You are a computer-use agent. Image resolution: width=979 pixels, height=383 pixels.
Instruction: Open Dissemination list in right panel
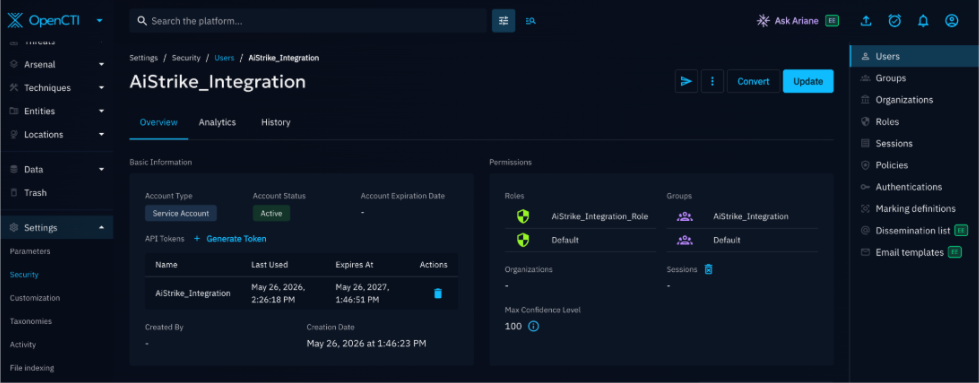pos(914,231)
